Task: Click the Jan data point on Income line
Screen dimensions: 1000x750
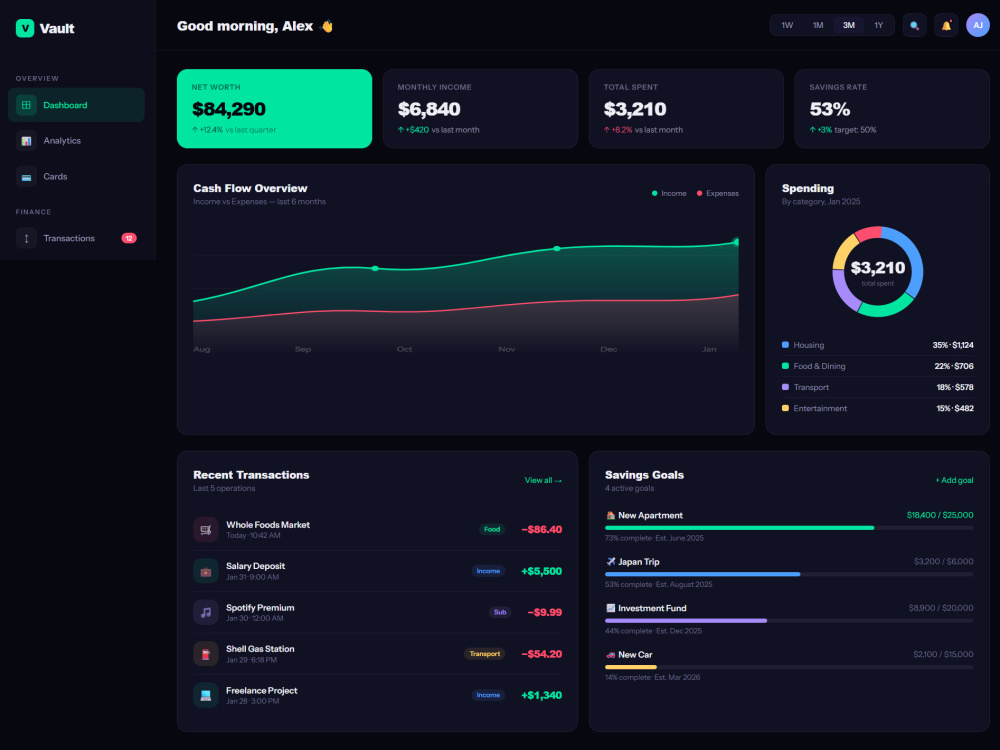Action: pos(737,242)
